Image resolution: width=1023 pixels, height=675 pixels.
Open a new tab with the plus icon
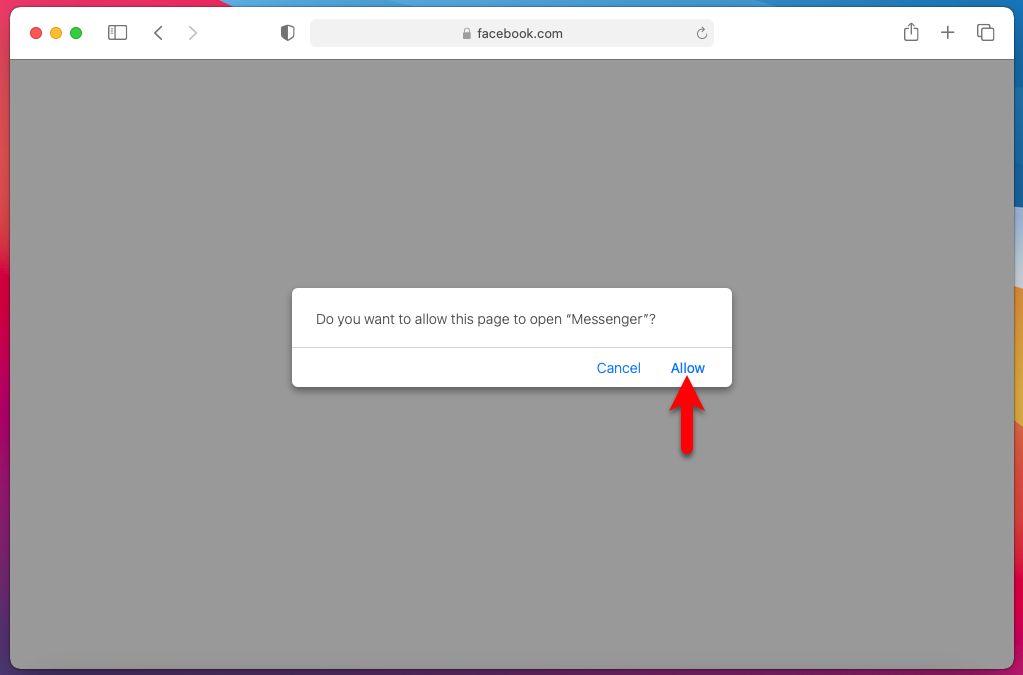[x=947, y=33]
